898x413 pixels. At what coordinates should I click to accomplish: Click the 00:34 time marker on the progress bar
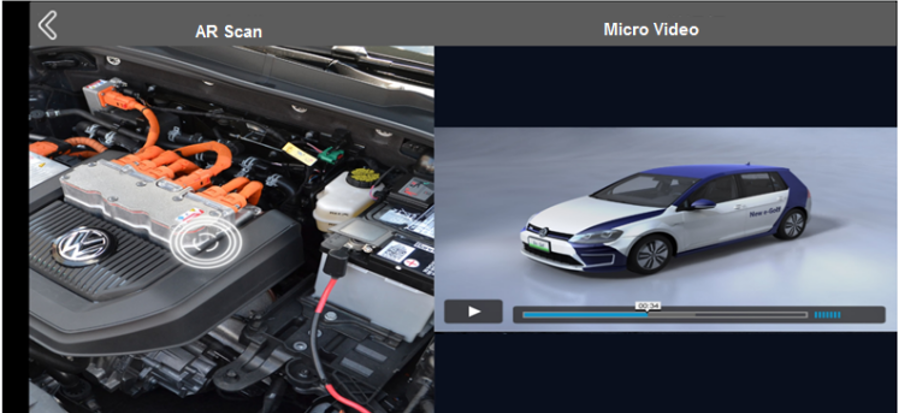648,305
